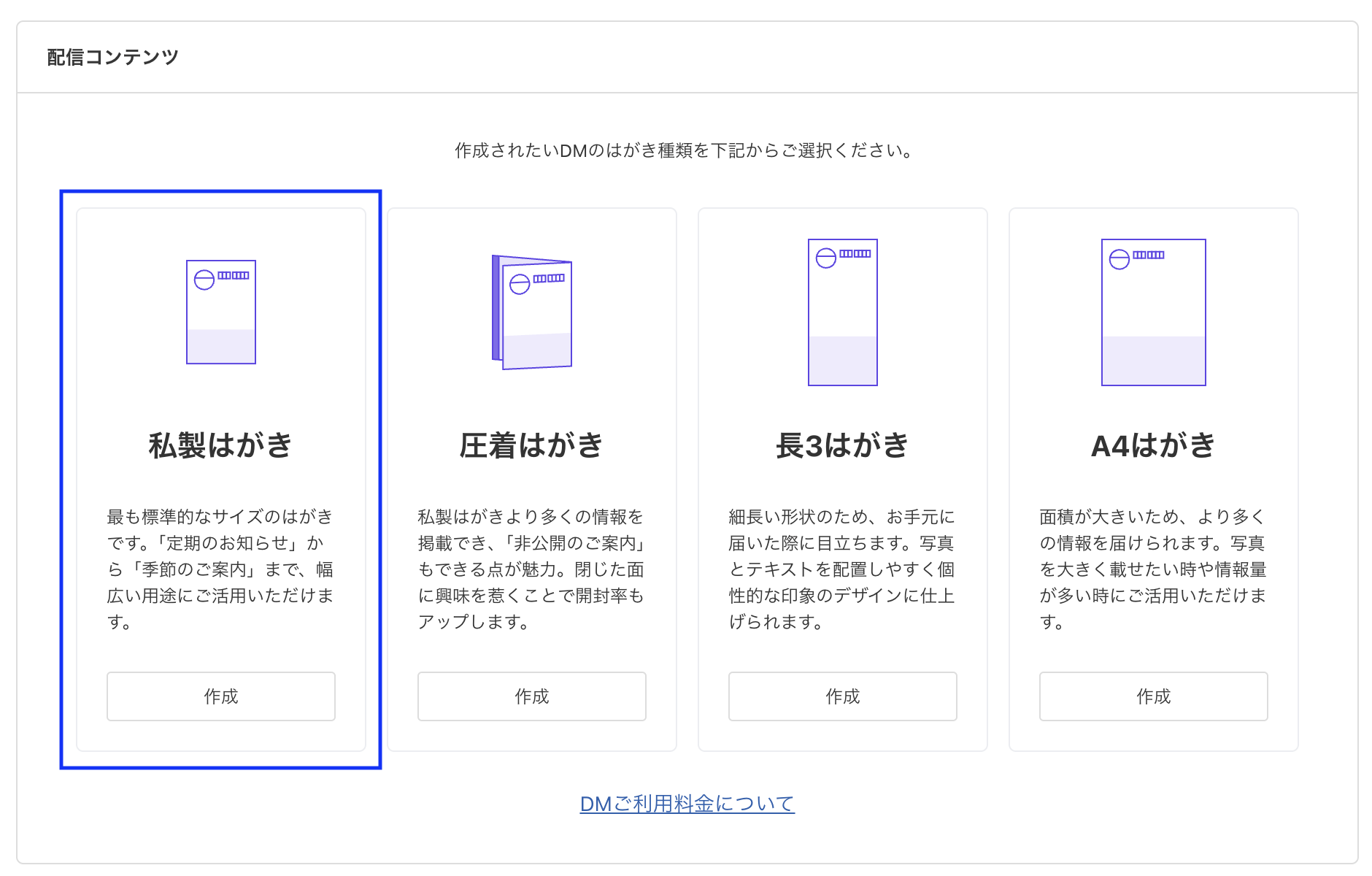Click the 圧着はがき description paragraph
Screen dimensions: 1372x876
(532, 569)
